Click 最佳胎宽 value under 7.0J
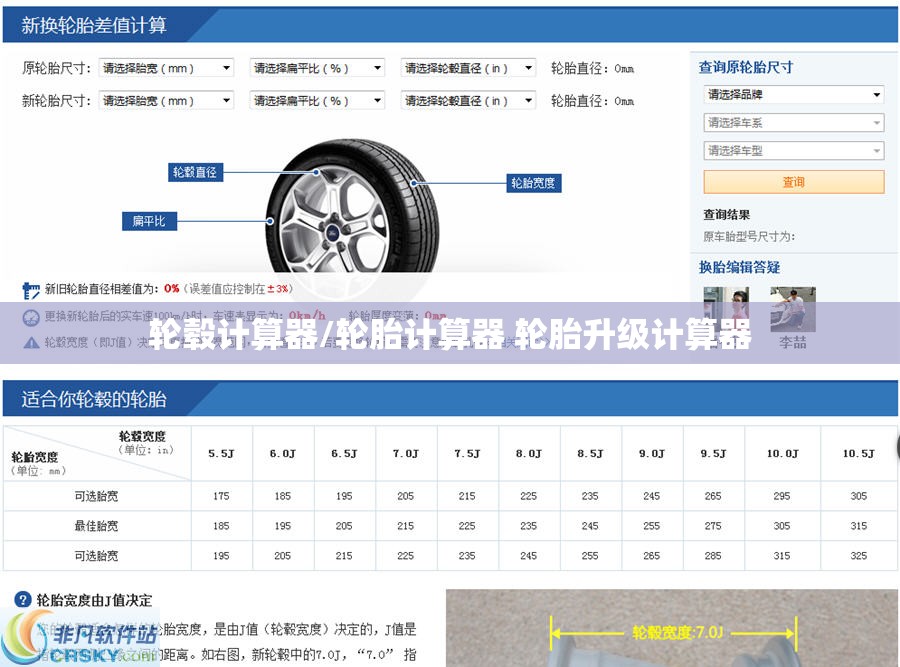 405,526
